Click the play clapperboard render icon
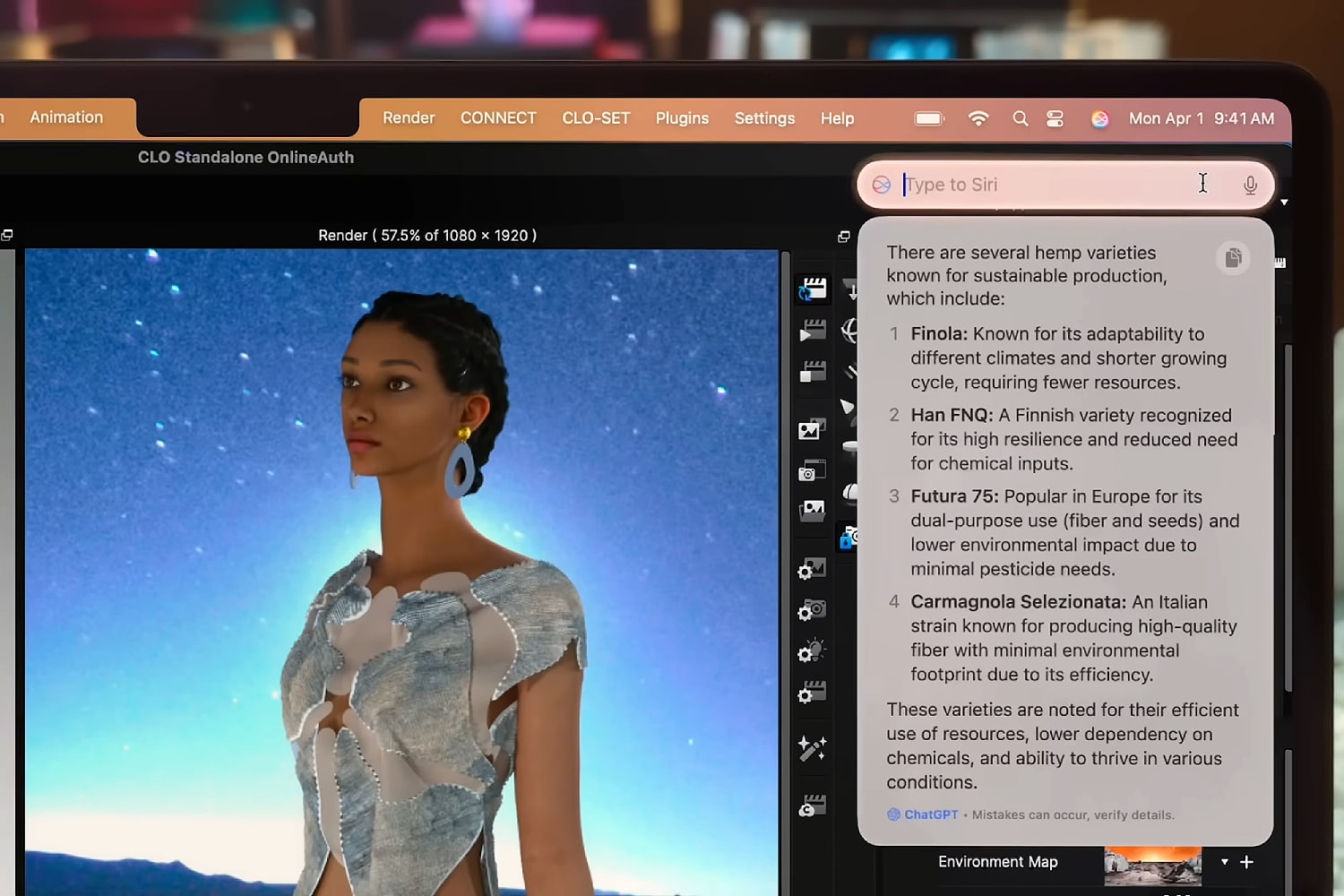 click(813, 331)
